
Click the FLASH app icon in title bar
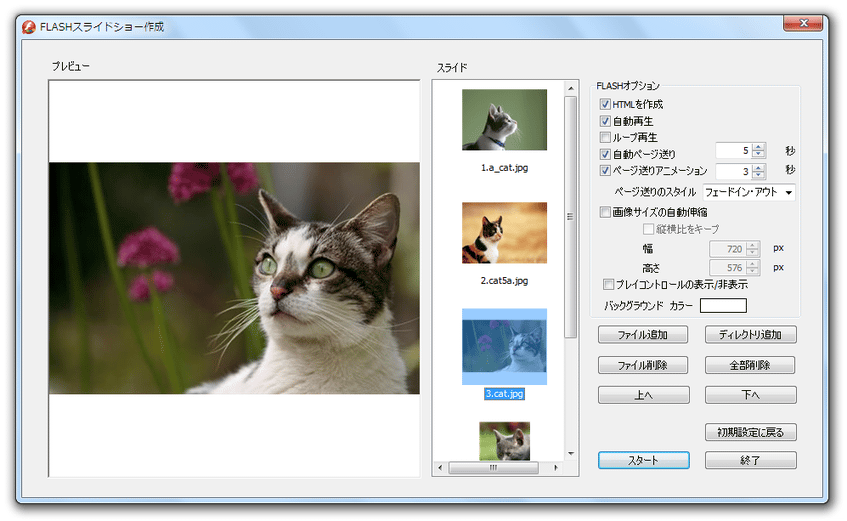click(29, 27)
